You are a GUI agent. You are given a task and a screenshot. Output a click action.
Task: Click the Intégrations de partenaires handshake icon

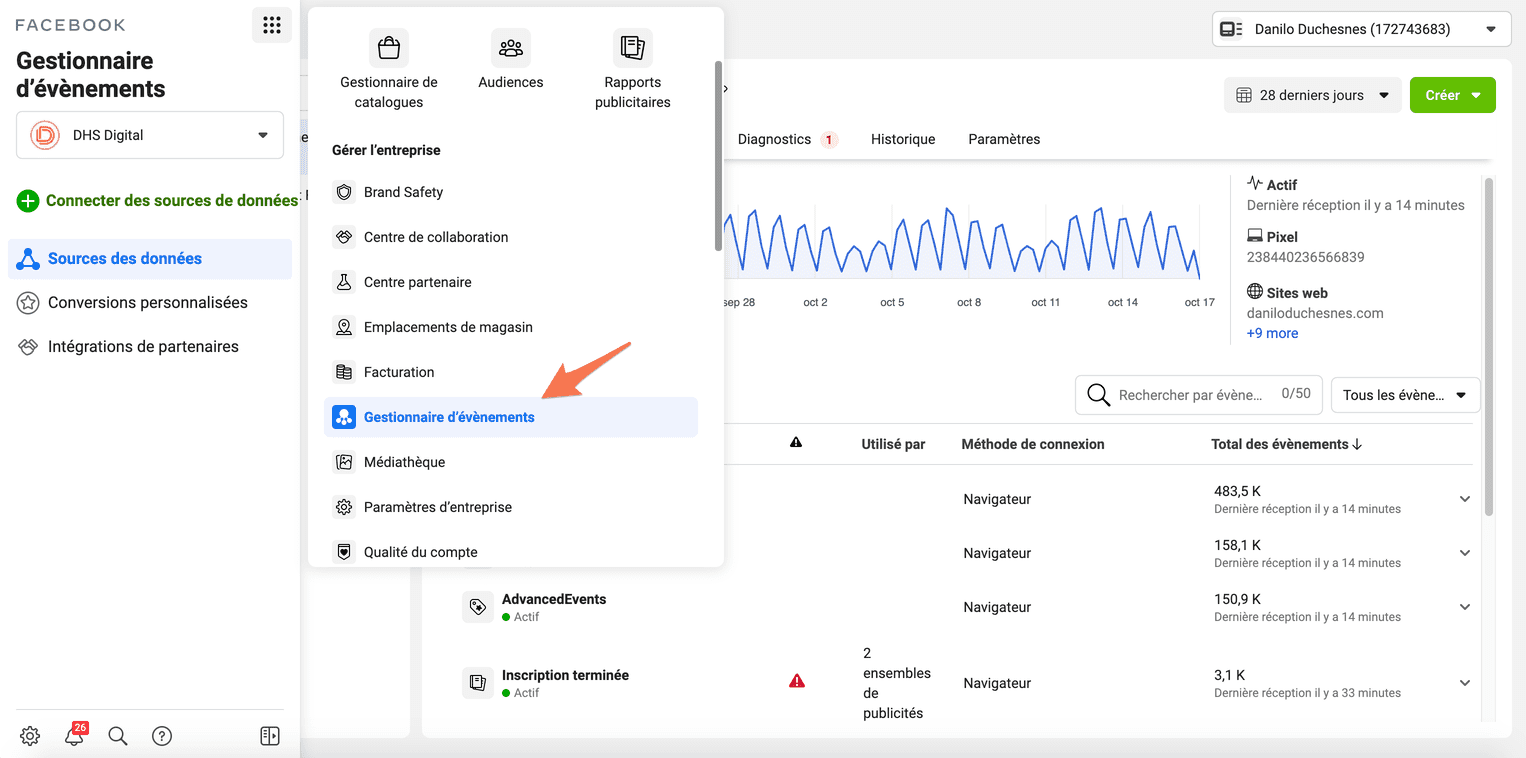pos(28,347)
